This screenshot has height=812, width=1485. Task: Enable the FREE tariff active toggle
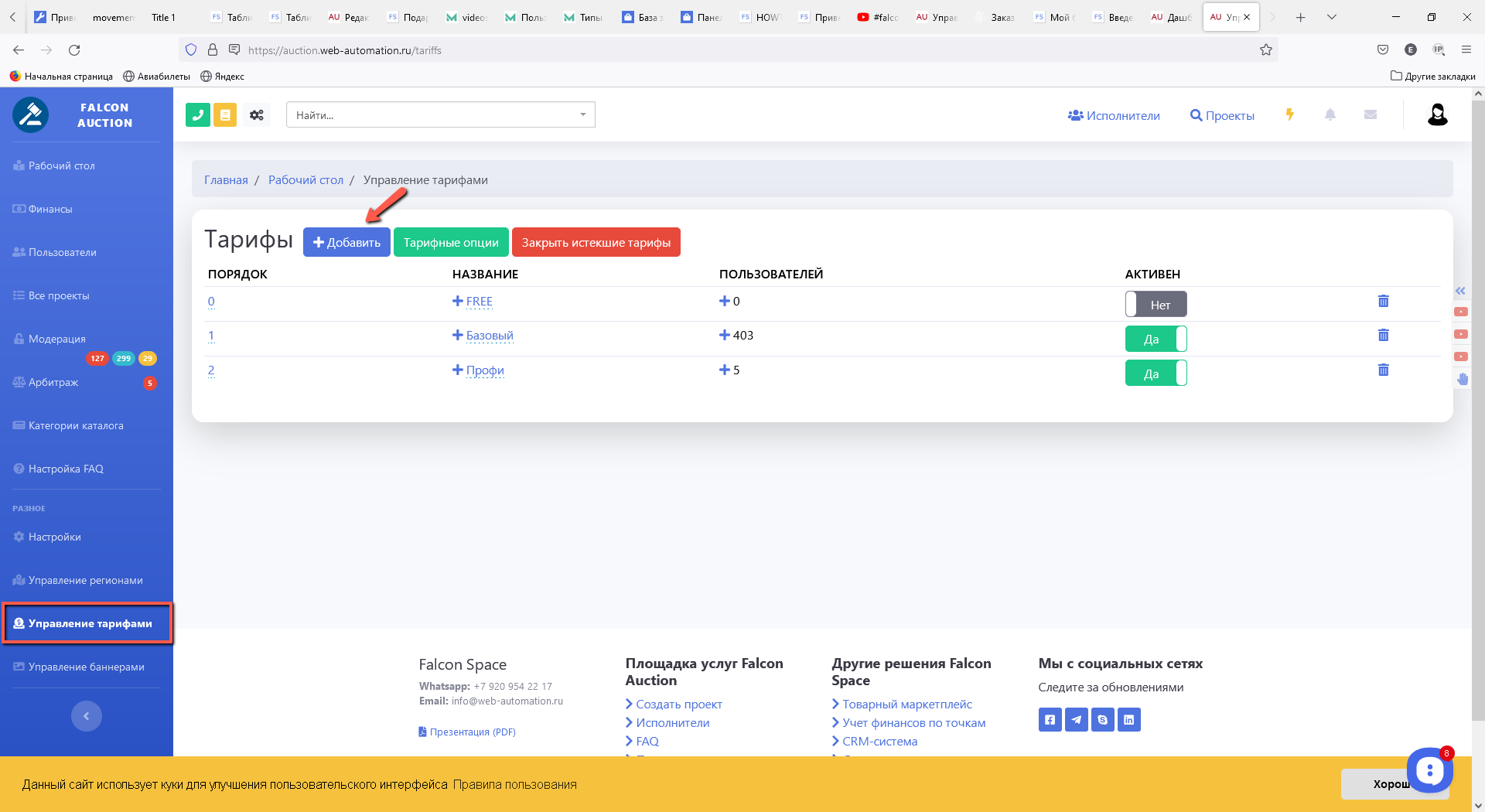coord(1156,304)
